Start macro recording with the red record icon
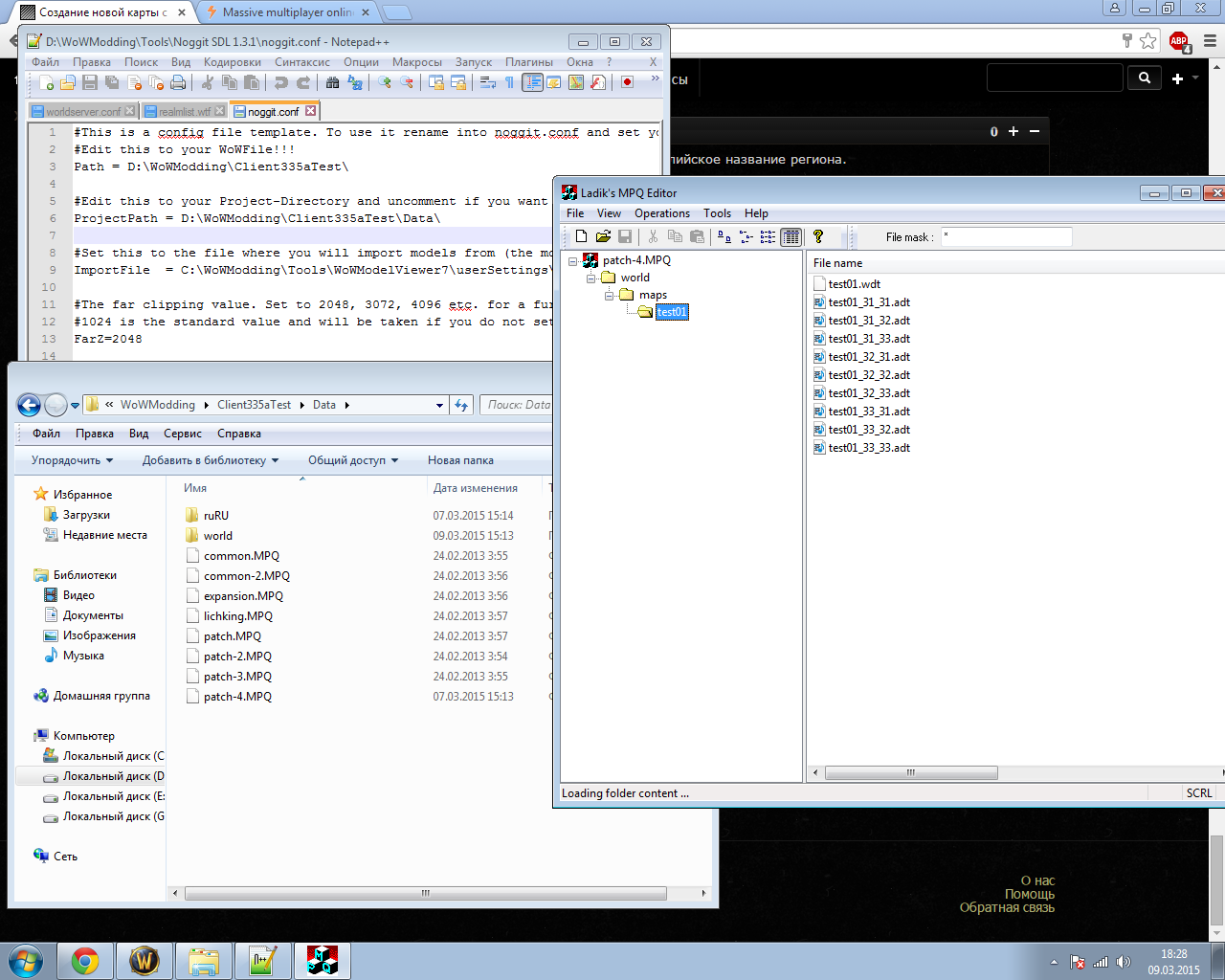This screenshot has width=1225, height=980. (x=627, y=83)
